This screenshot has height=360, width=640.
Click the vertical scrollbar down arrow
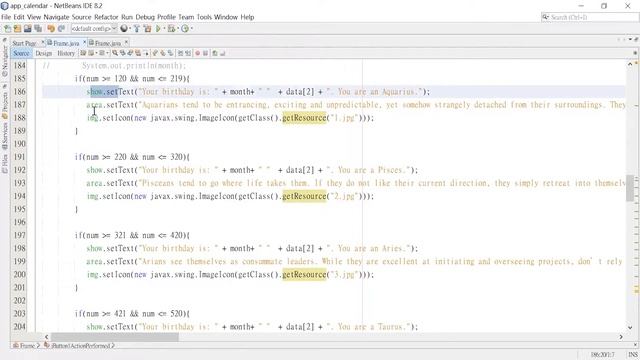[630, 327]
